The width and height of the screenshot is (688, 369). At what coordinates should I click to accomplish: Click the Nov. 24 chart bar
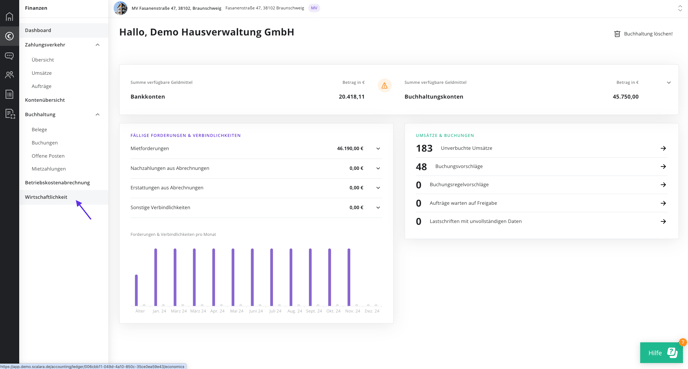pyautogui.click(x=349, y=277)
